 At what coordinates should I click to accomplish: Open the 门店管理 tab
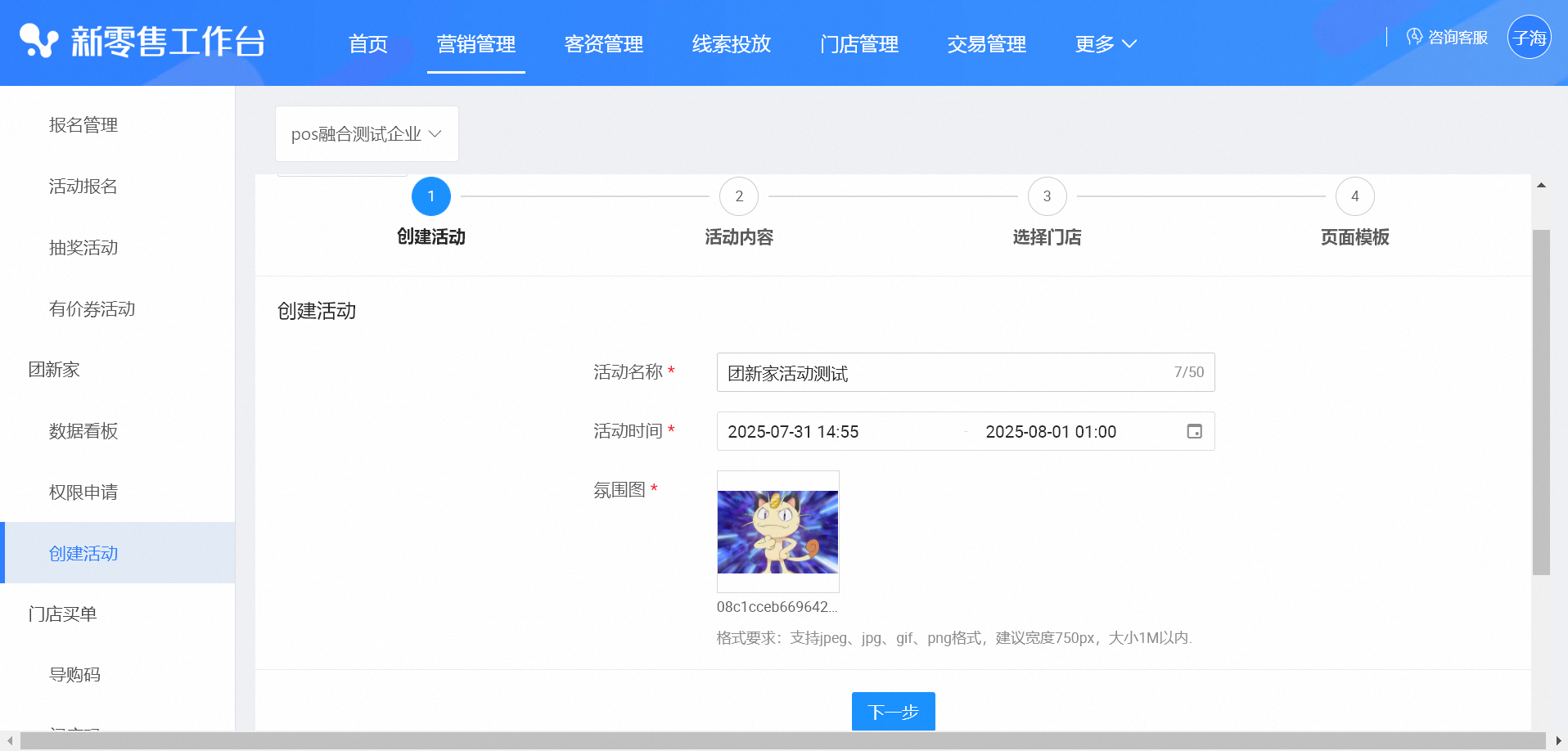[858, 44]
